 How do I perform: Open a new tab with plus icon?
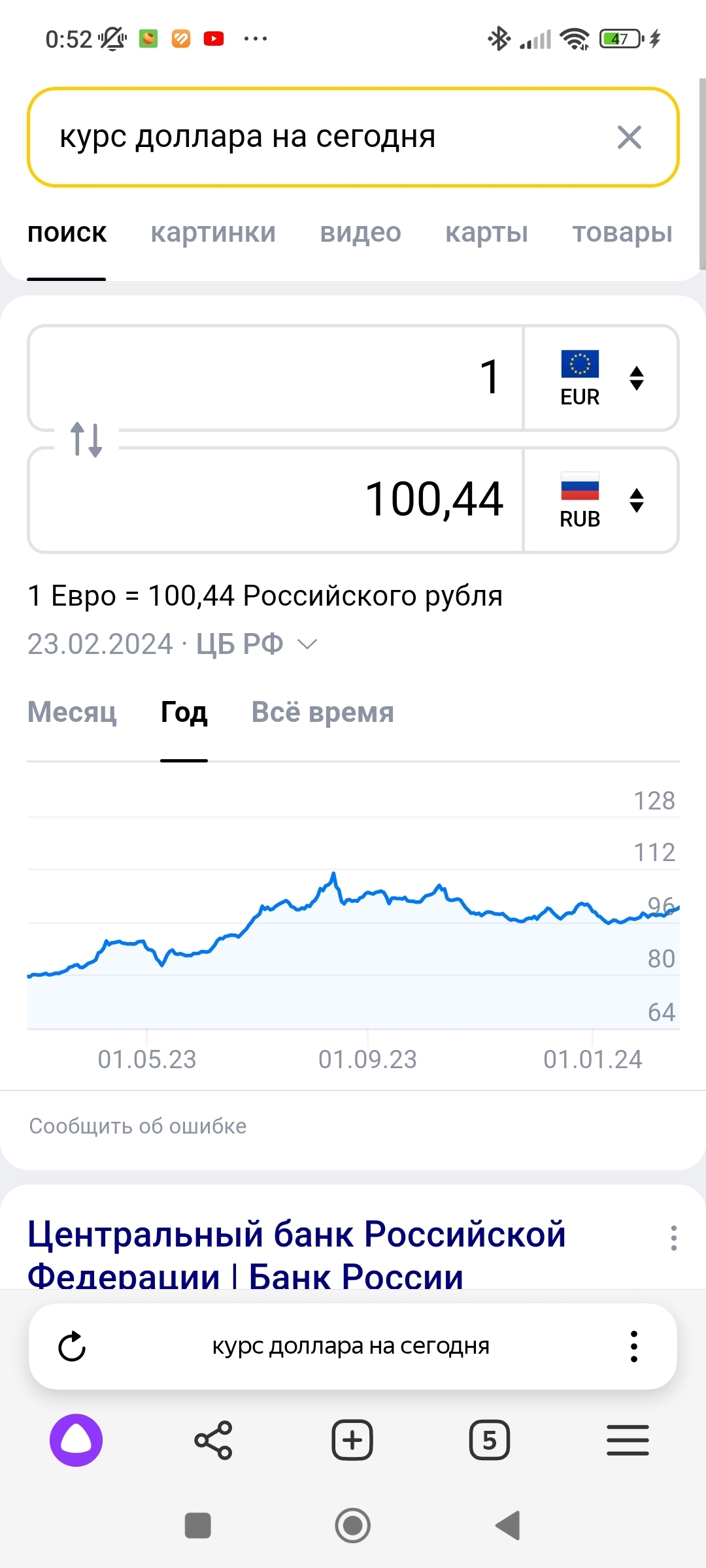pos(352,1440)
